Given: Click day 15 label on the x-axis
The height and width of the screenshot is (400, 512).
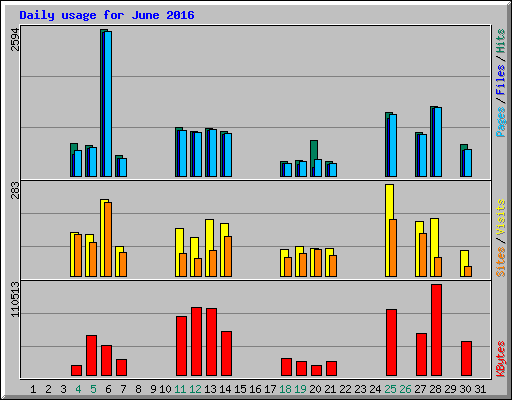Looking at the screenshot, I should pyautogui.click(x=240, y=389).
